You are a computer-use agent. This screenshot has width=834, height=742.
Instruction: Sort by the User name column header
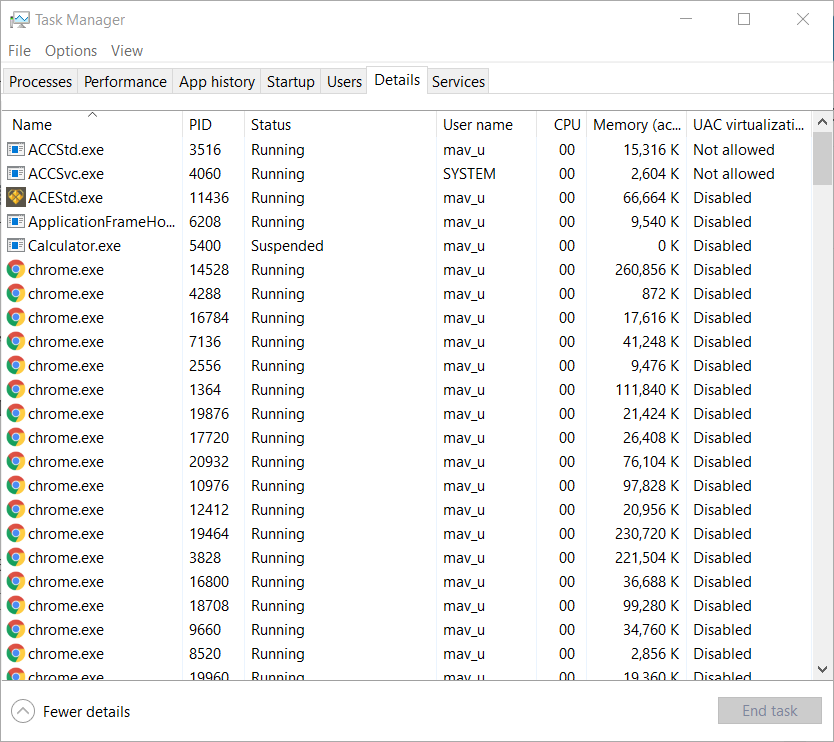[486, 124]
